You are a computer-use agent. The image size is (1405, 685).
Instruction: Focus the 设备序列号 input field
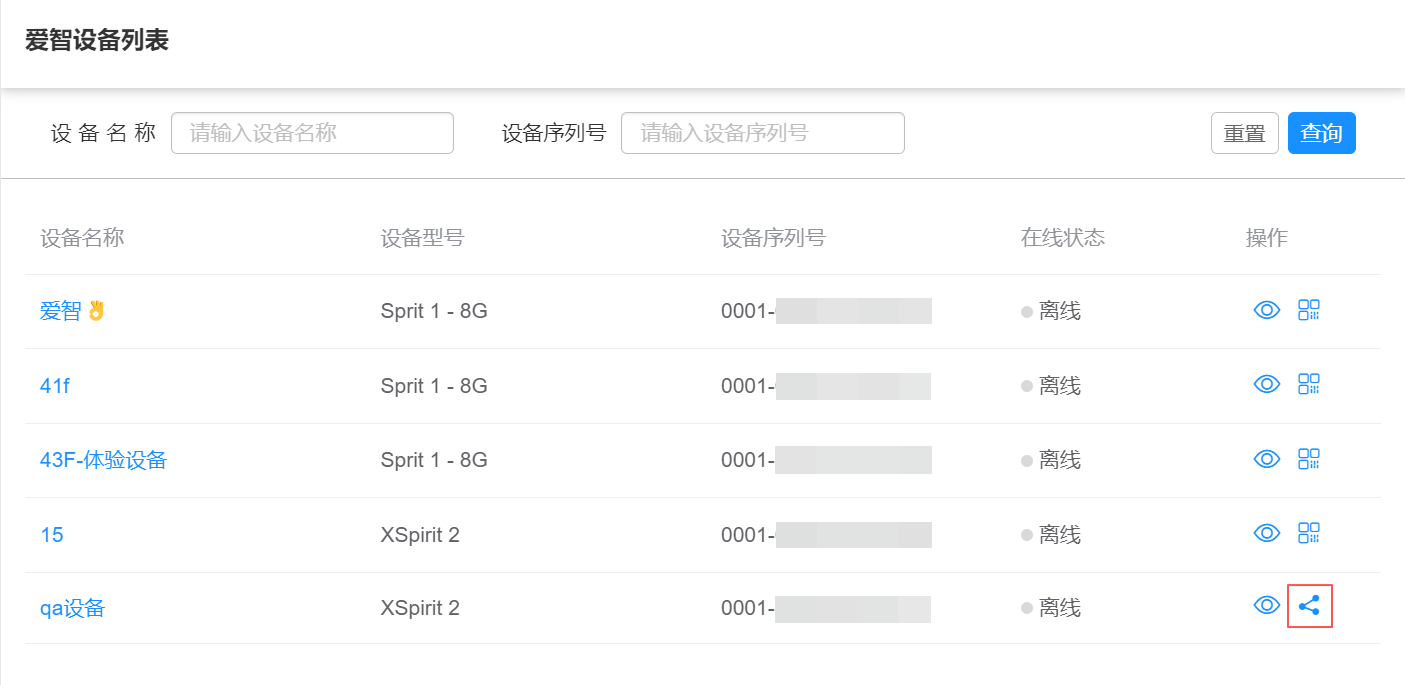coord(762,133)
